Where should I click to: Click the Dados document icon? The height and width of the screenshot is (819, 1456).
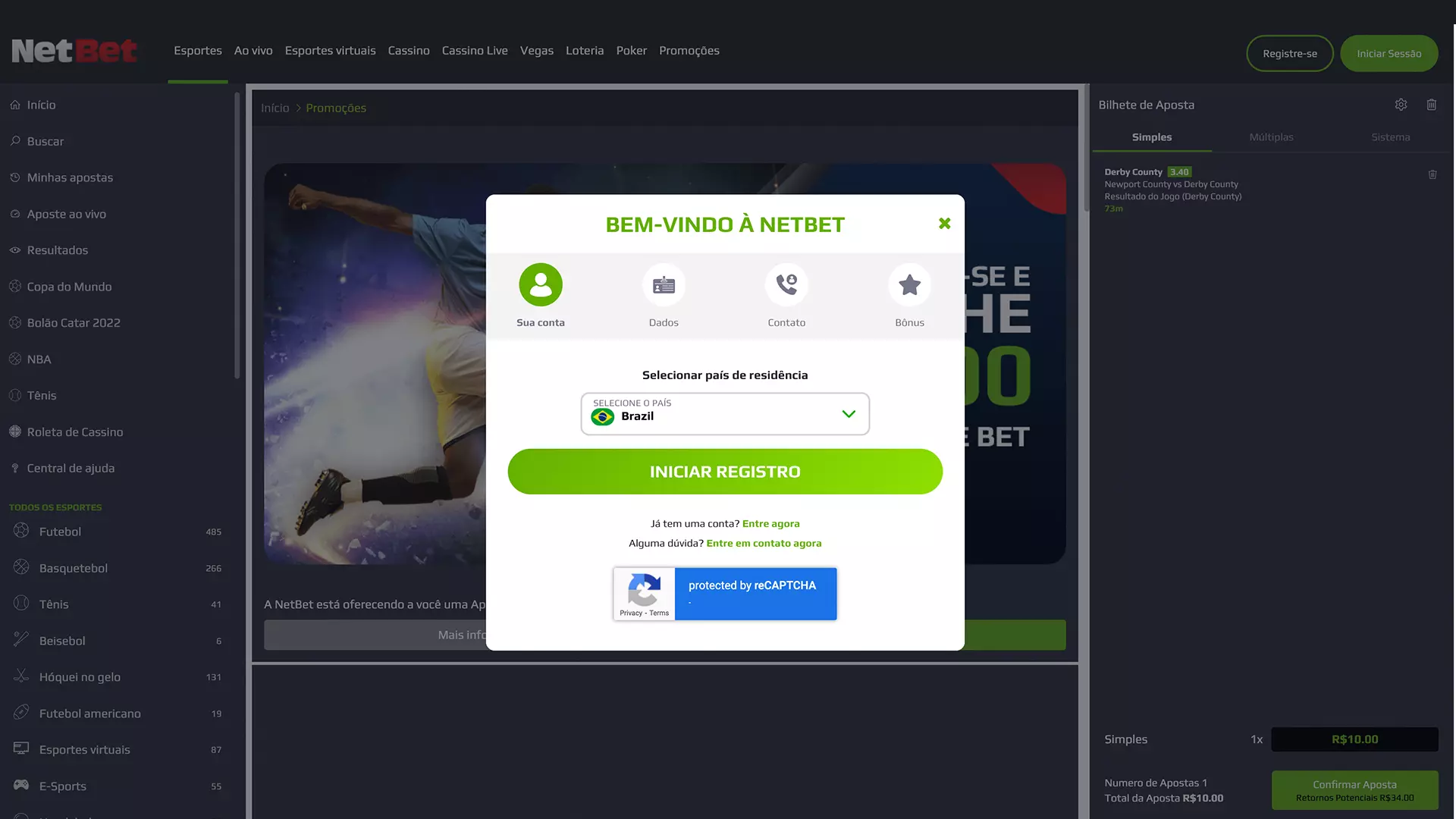click(x=663, y=285)
